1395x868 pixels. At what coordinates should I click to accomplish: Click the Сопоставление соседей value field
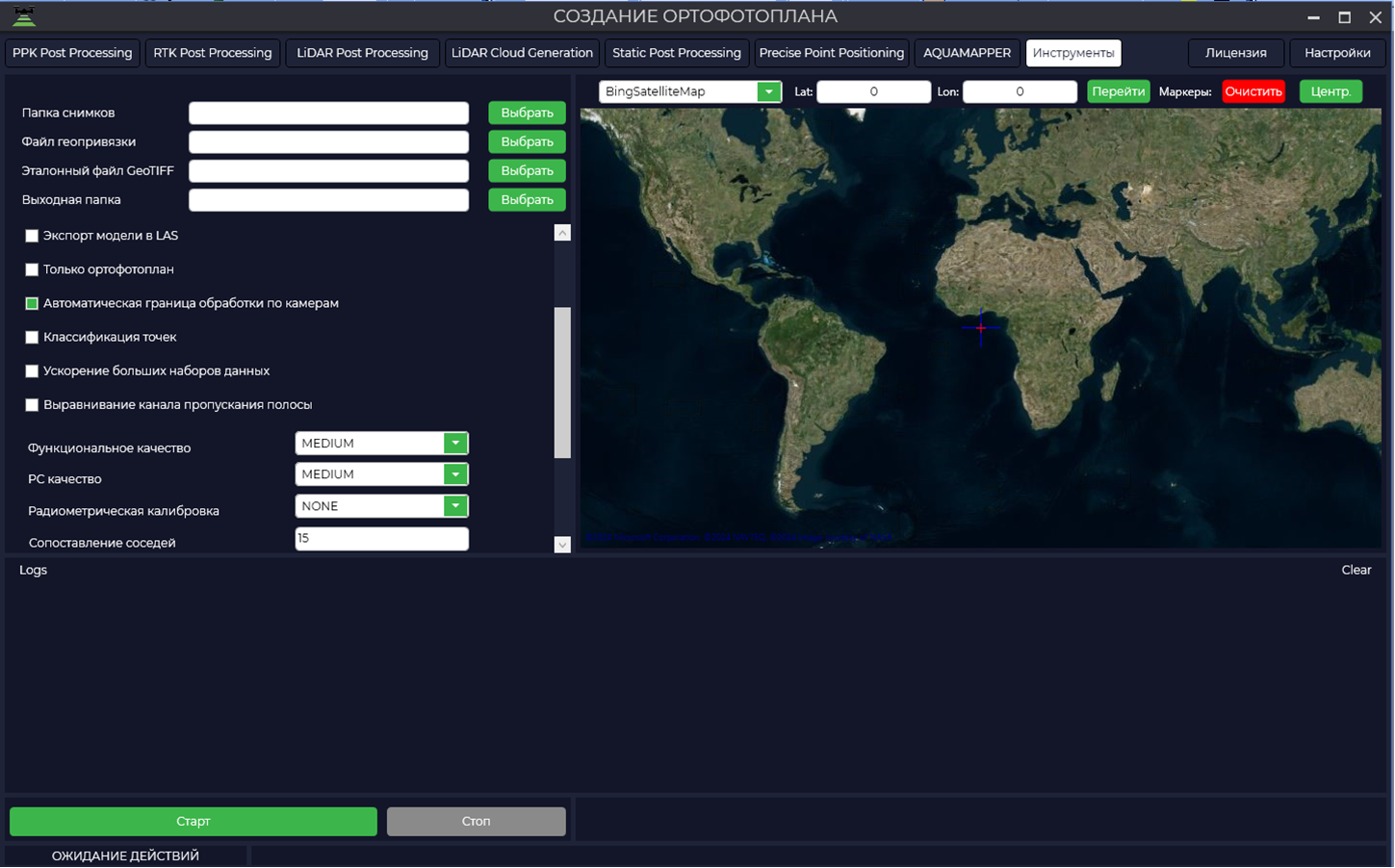[x=382, y=539]
